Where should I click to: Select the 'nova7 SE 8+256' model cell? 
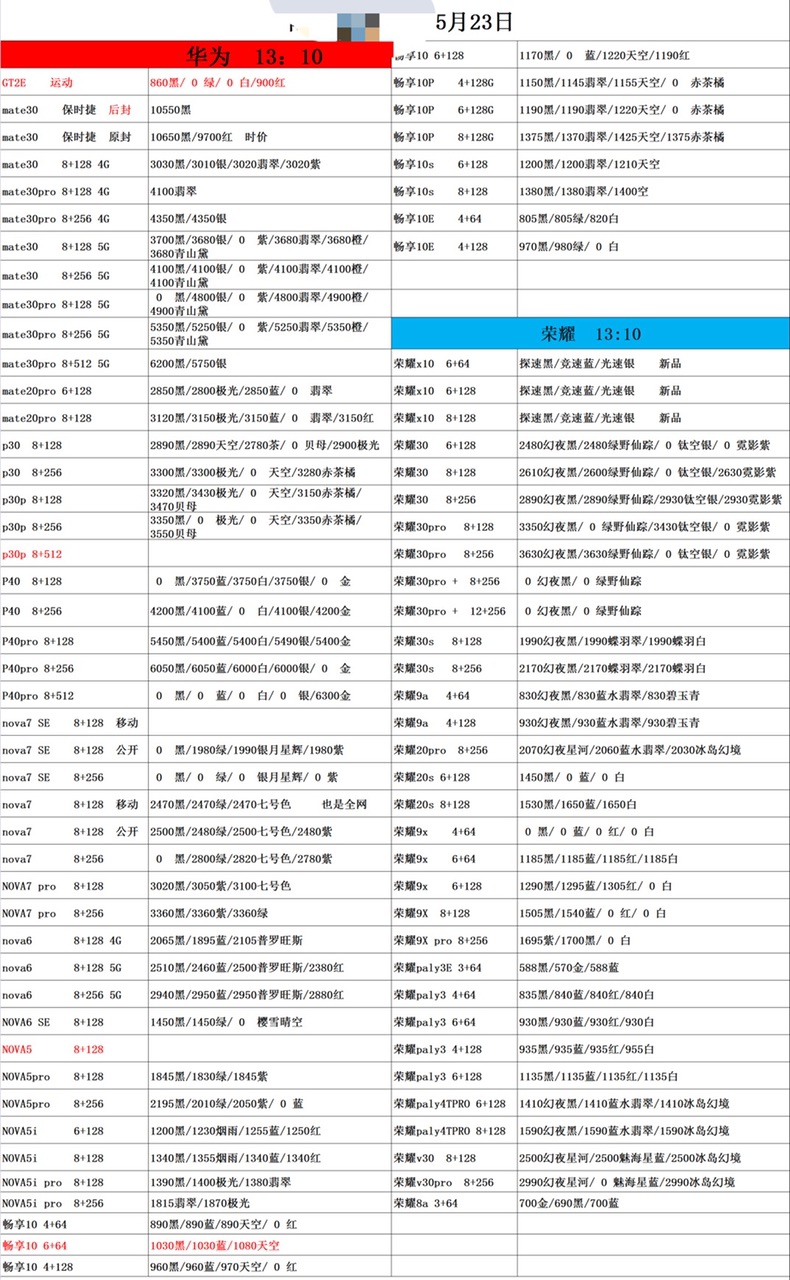pos(74,777)
